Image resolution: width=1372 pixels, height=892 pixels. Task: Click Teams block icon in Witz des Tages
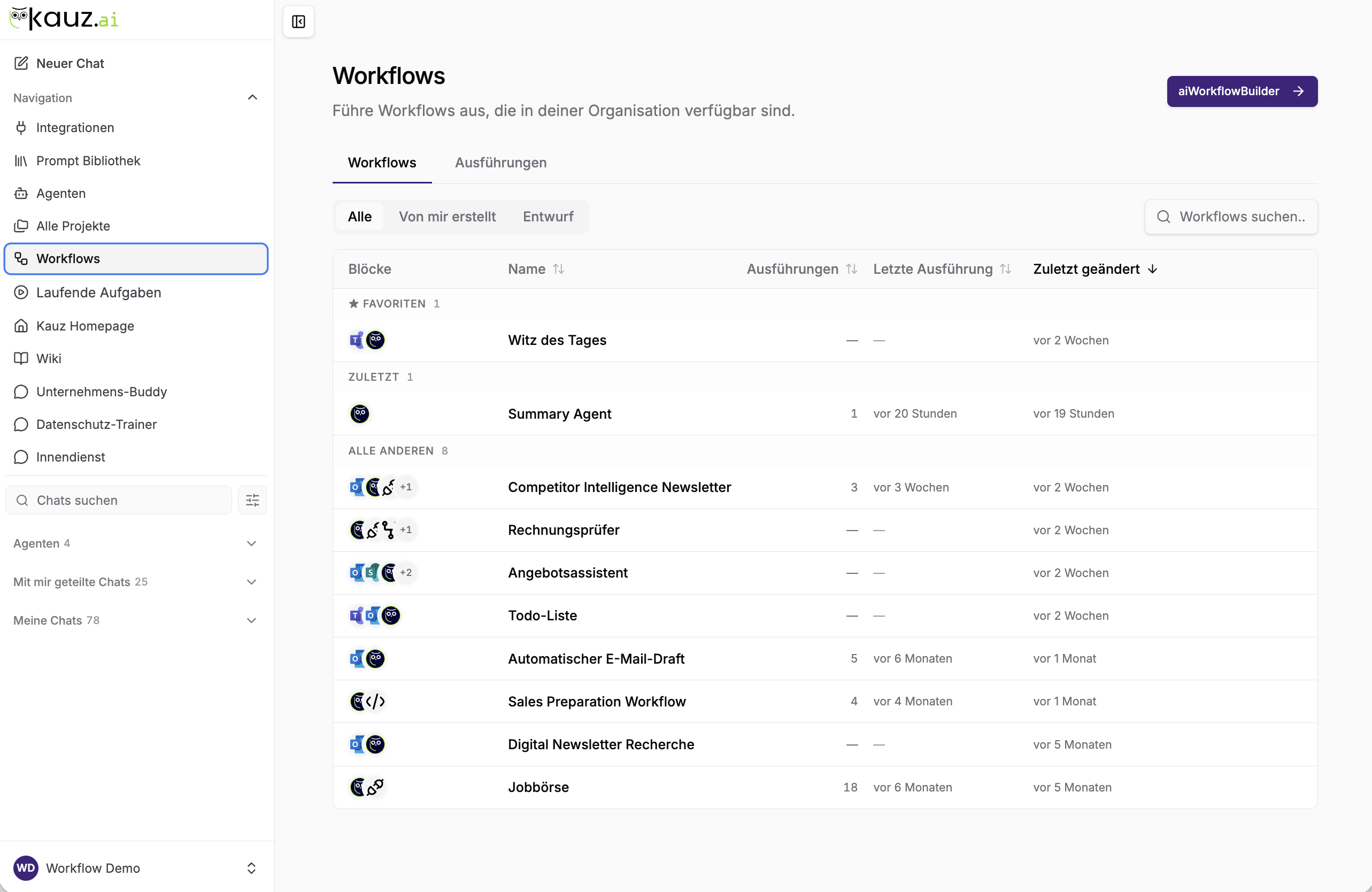tap(357, 340)
